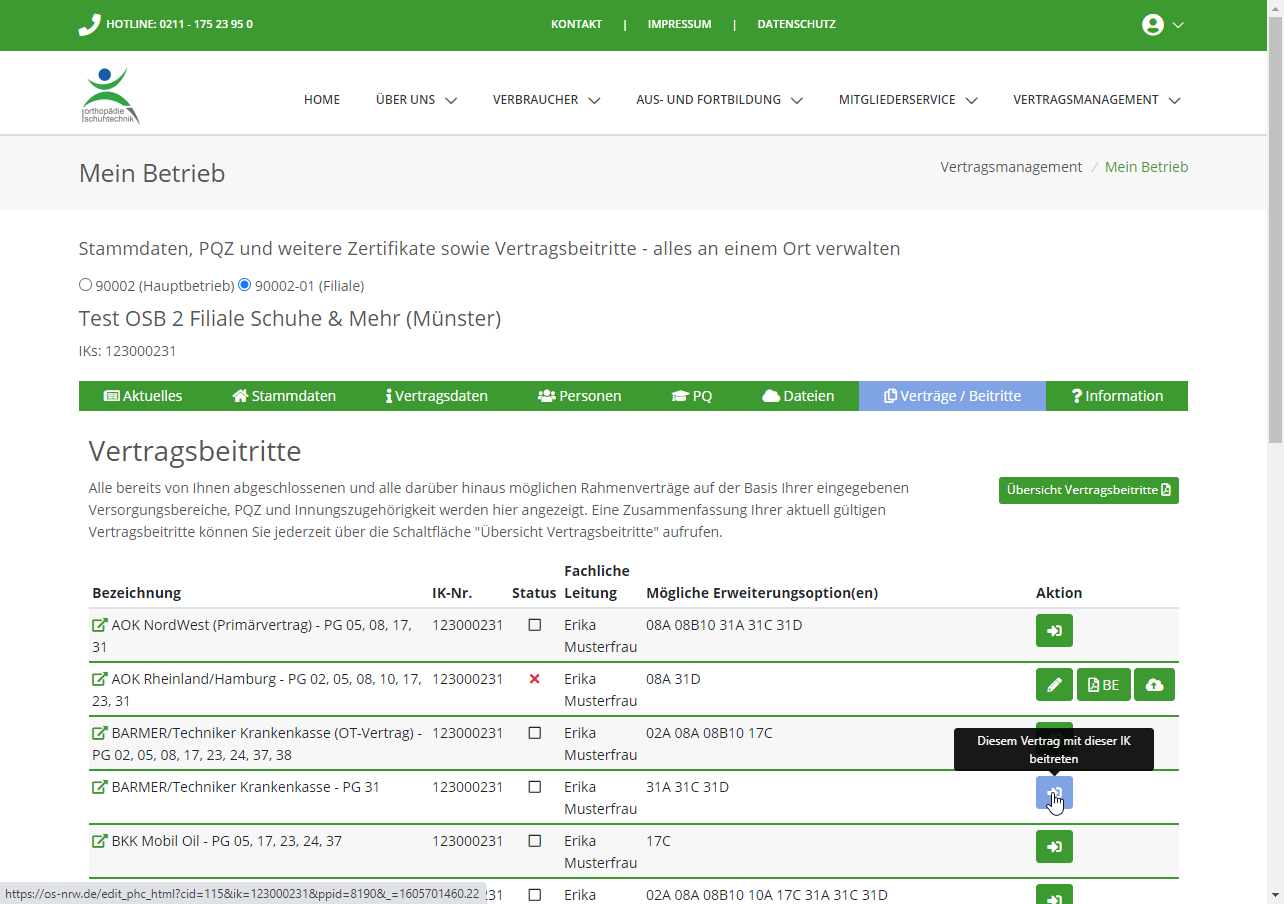The image size is (1284, 904).
Task: Go to HOME in the navigation
Action: pyautogui.click(x=322, y=100)
